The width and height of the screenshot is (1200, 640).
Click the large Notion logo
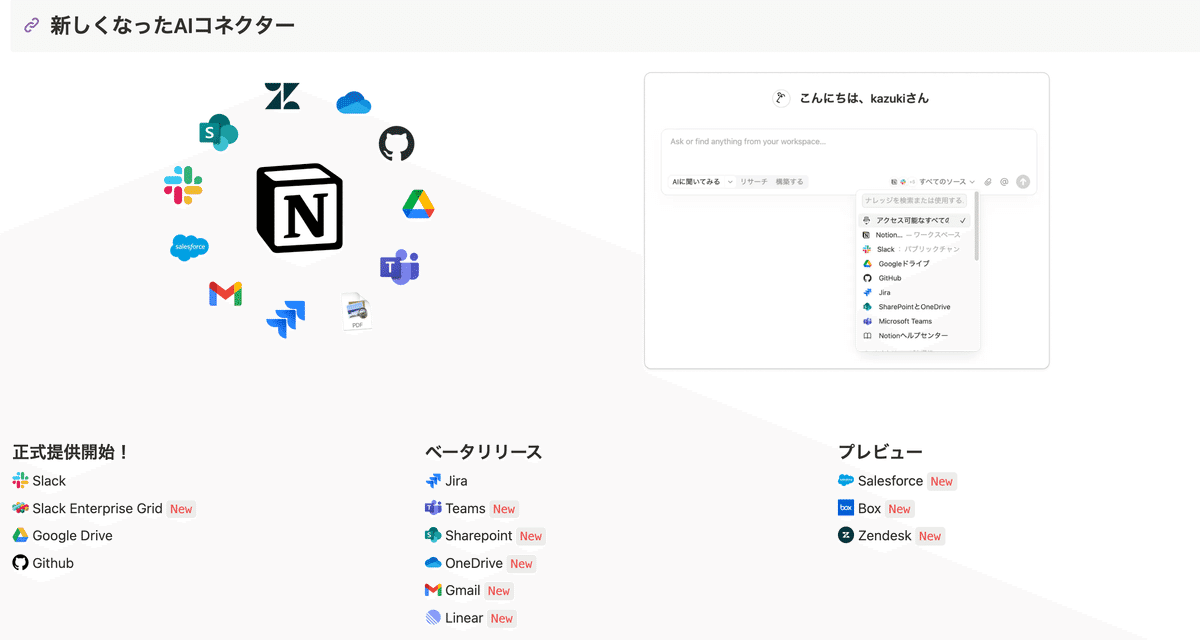pos(300,208)
